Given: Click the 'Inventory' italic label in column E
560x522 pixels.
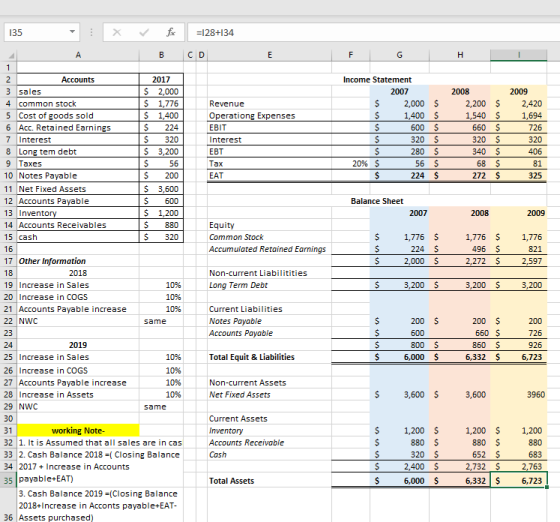Looking at the screenshot, I should [226, 431].
